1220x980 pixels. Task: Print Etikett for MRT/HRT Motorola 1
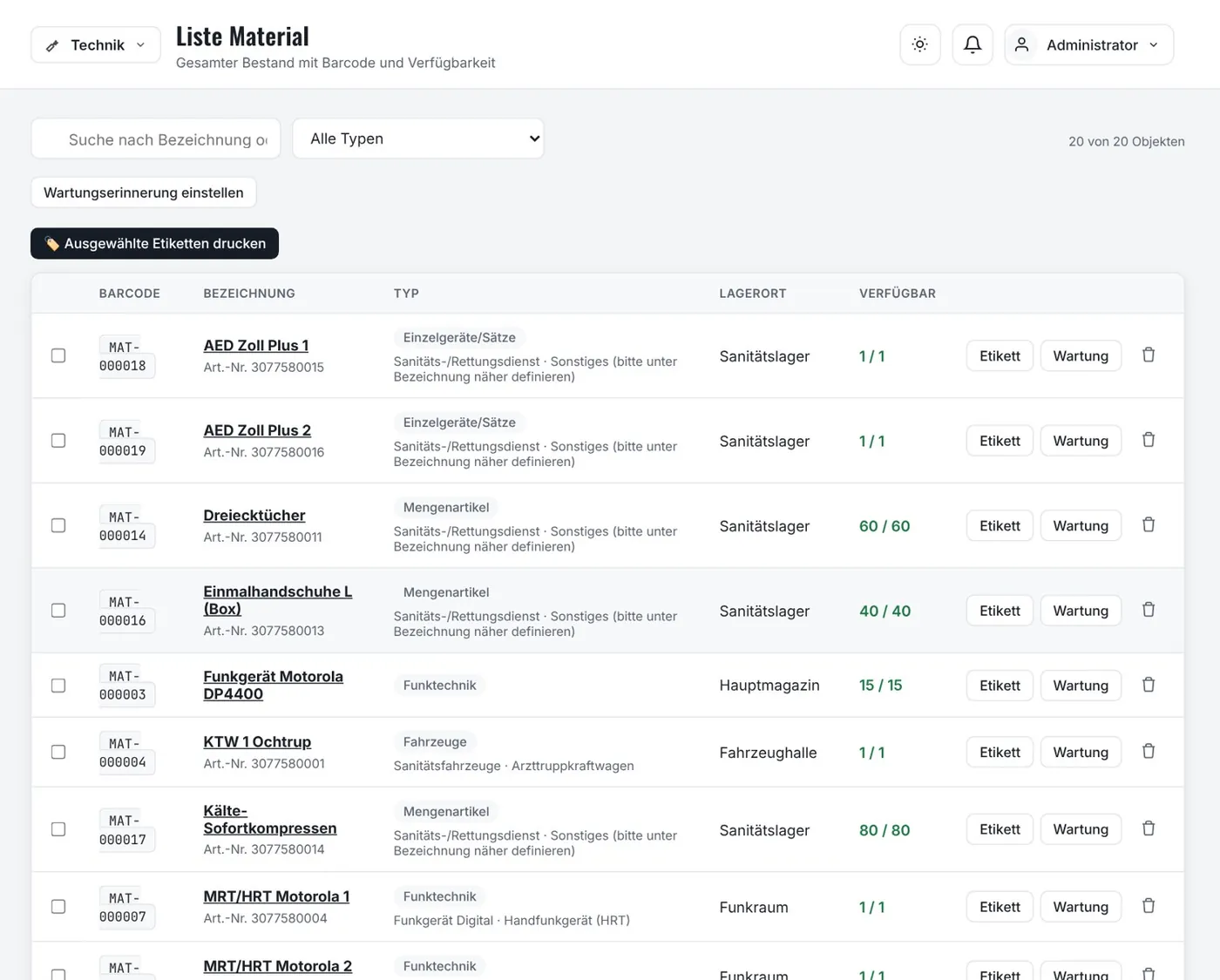1000,907
